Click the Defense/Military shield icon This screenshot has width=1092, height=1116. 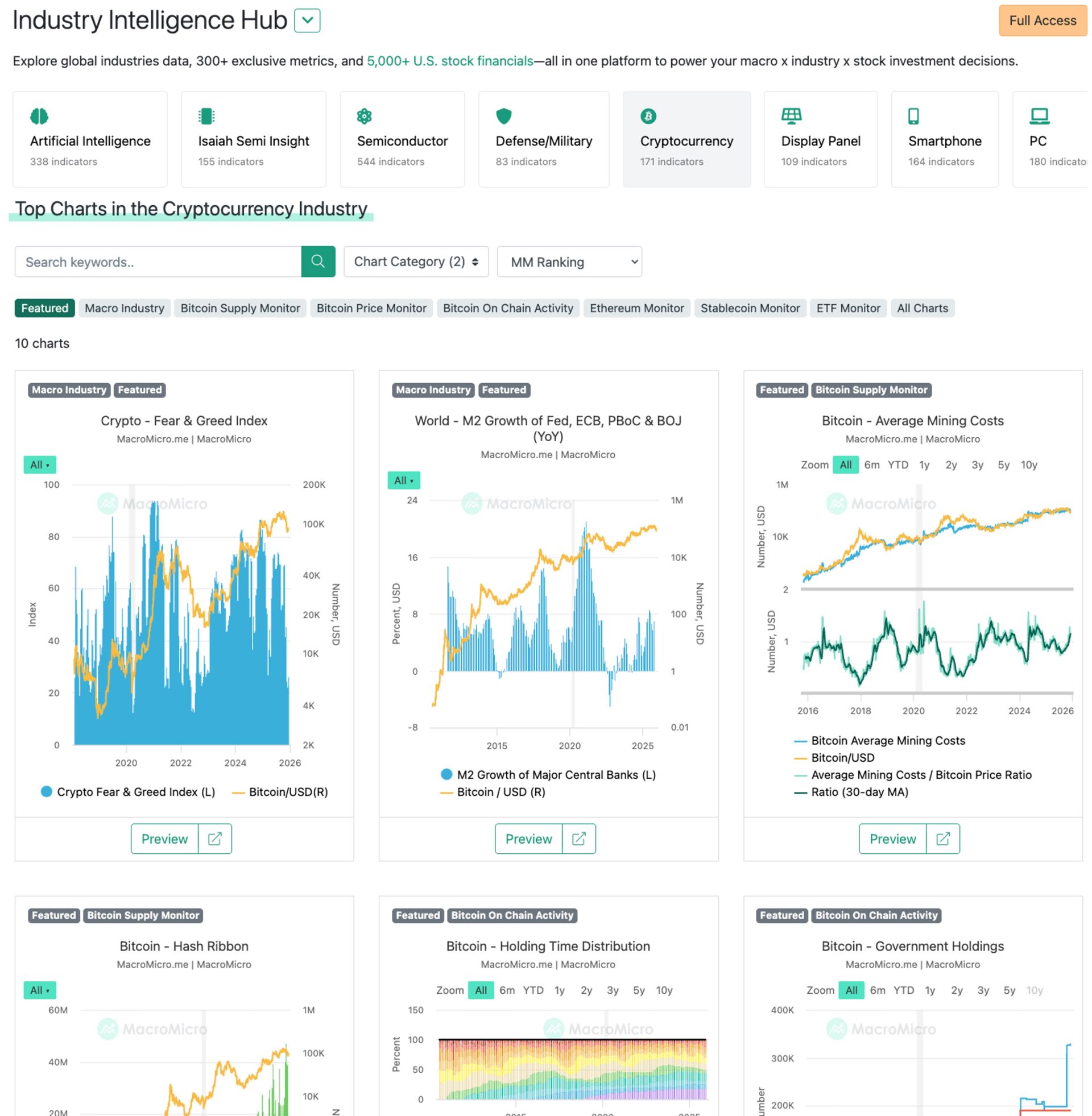[x=503, y=117]
